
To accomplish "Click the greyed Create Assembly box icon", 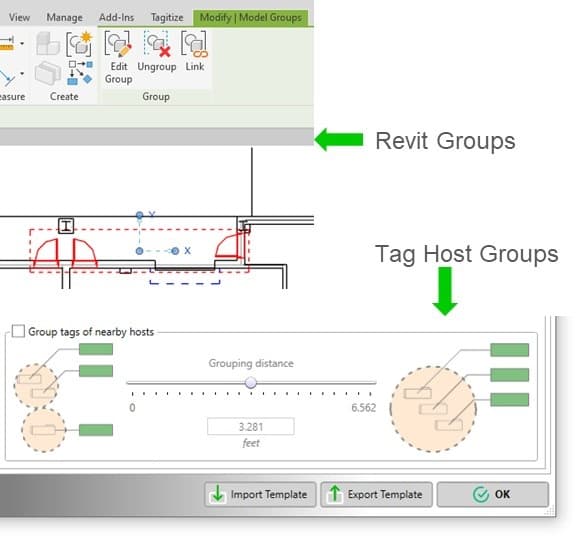I will [x=48, y=73].
